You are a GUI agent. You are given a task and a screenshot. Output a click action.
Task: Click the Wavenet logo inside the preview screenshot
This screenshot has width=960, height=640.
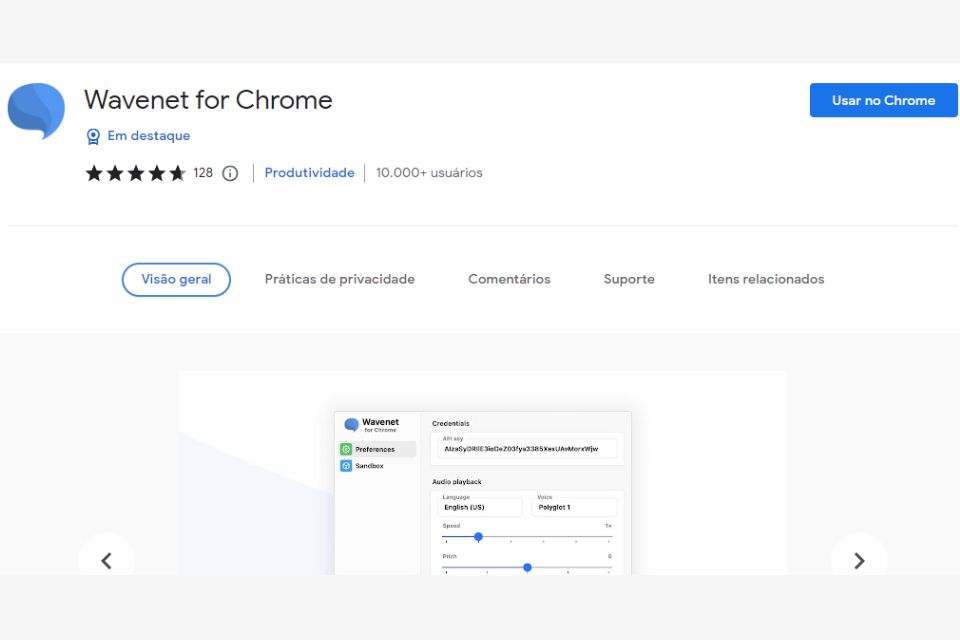tap(352, 423)
